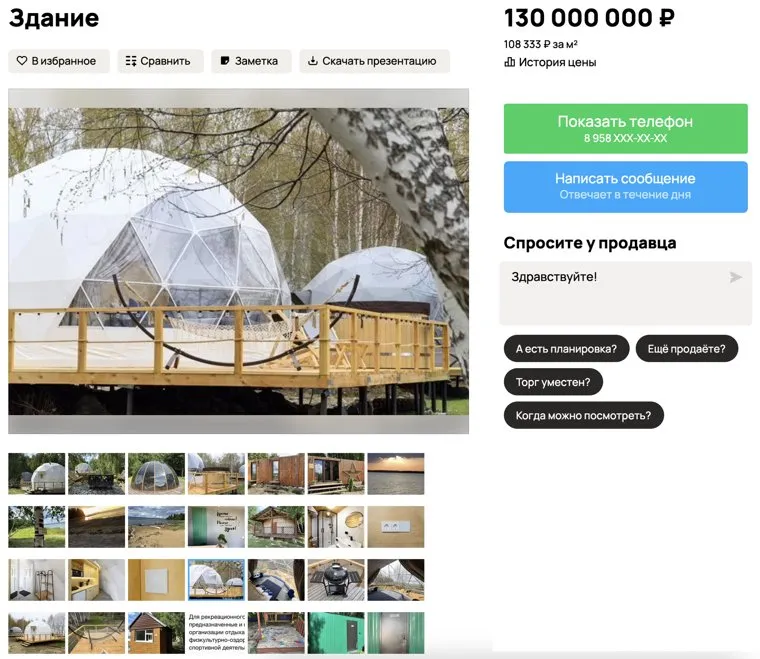Image resolution: width=760 pixels, height=659 pixels.
Task: View the black grill thumbnail
Action: (x=336, y=580)
